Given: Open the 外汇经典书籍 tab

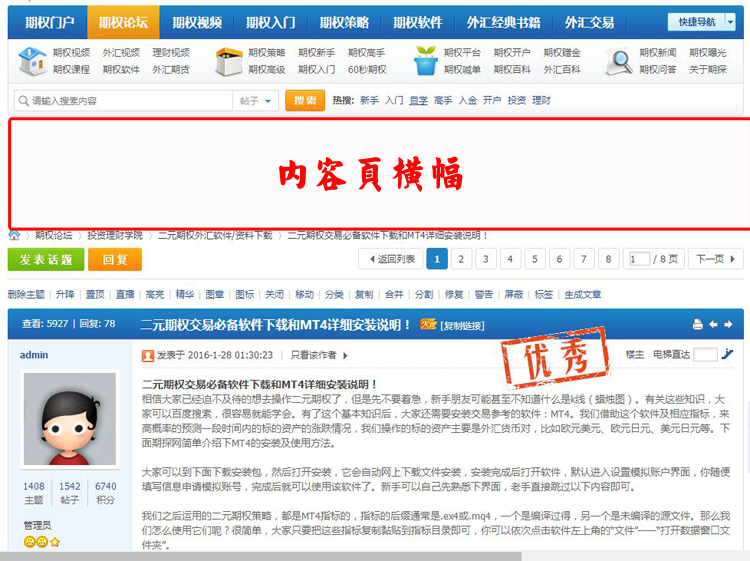Looking at the screenshot, I should (x=504, y=22).
